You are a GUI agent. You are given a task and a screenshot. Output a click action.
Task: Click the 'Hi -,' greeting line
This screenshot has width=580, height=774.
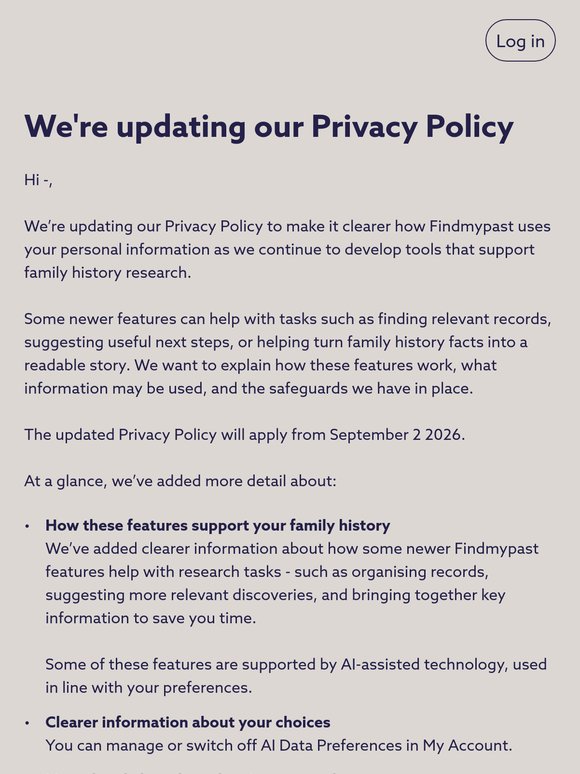point(38,180)
